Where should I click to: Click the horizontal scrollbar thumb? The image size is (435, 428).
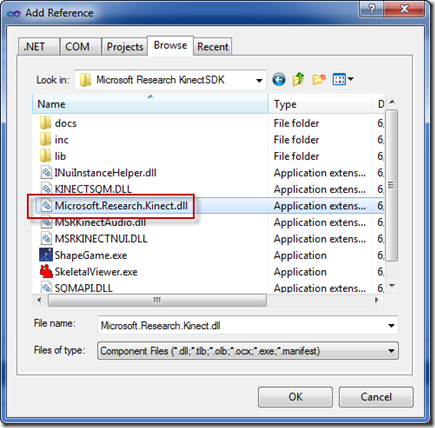point(157,300)
